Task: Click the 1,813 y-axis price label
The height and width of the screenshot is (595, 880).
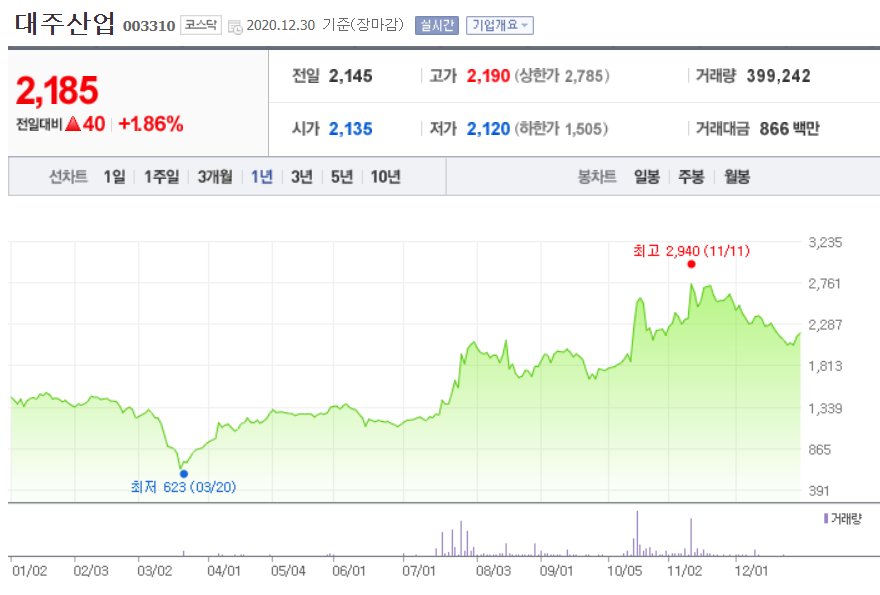Action: coord(825,367)
